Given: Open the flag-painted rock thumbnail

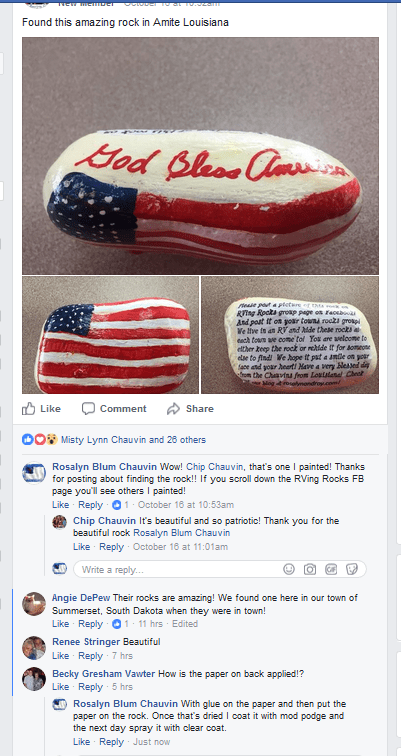Looking at the screenshot, I should click(x=110, y=335).
